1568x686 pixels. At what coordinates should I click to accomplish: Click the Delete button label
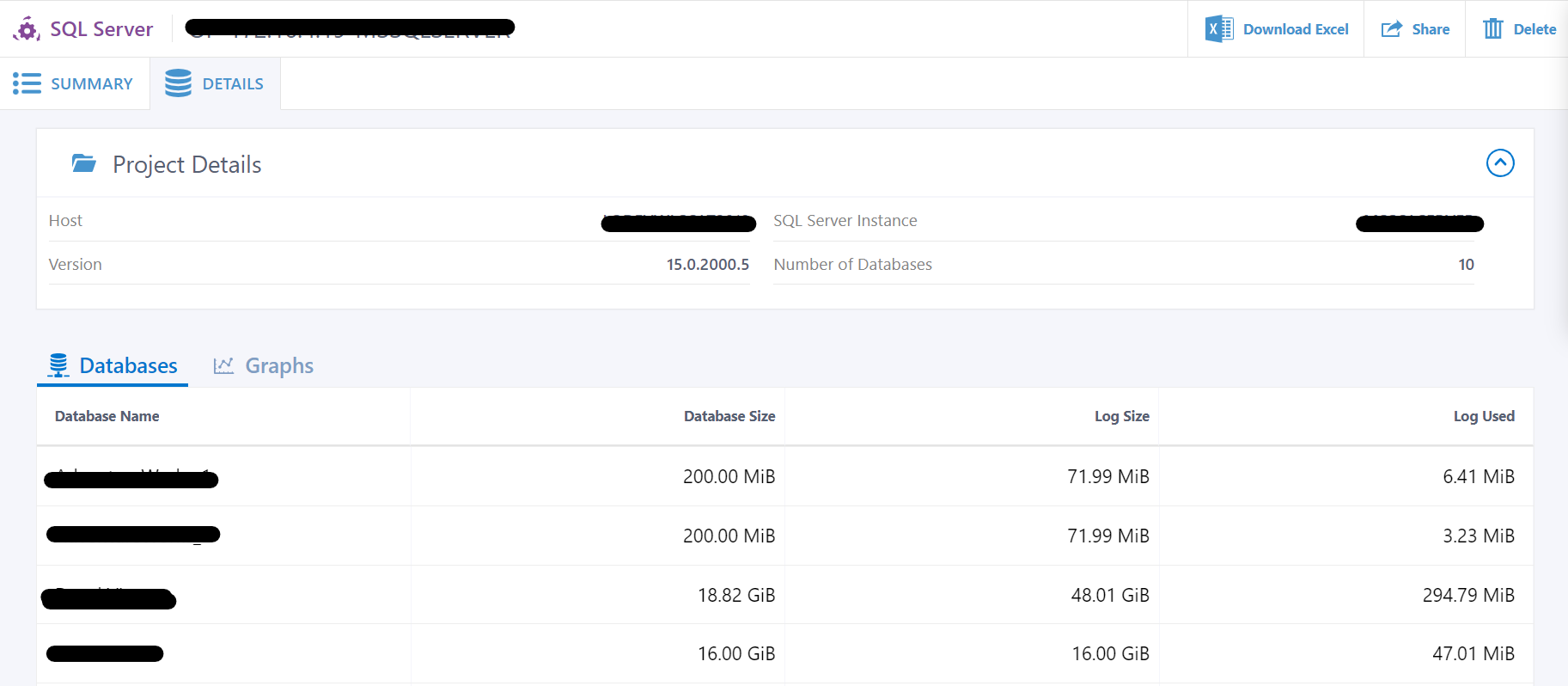coord(1534,29)
